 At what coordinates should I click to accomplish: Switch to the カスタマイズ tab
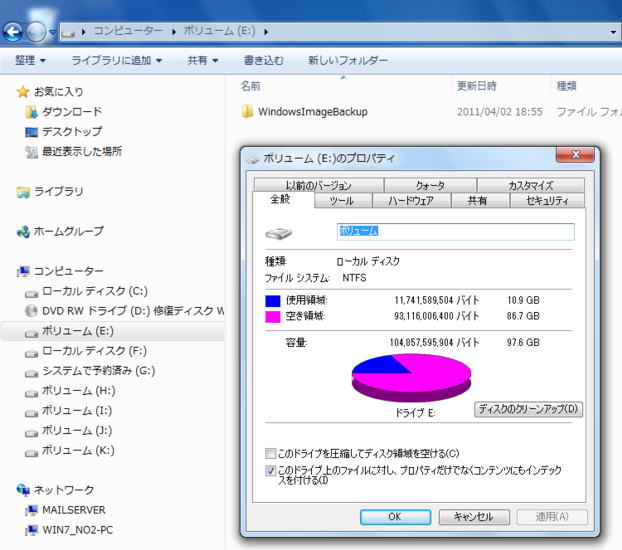[x=530, y=185]
